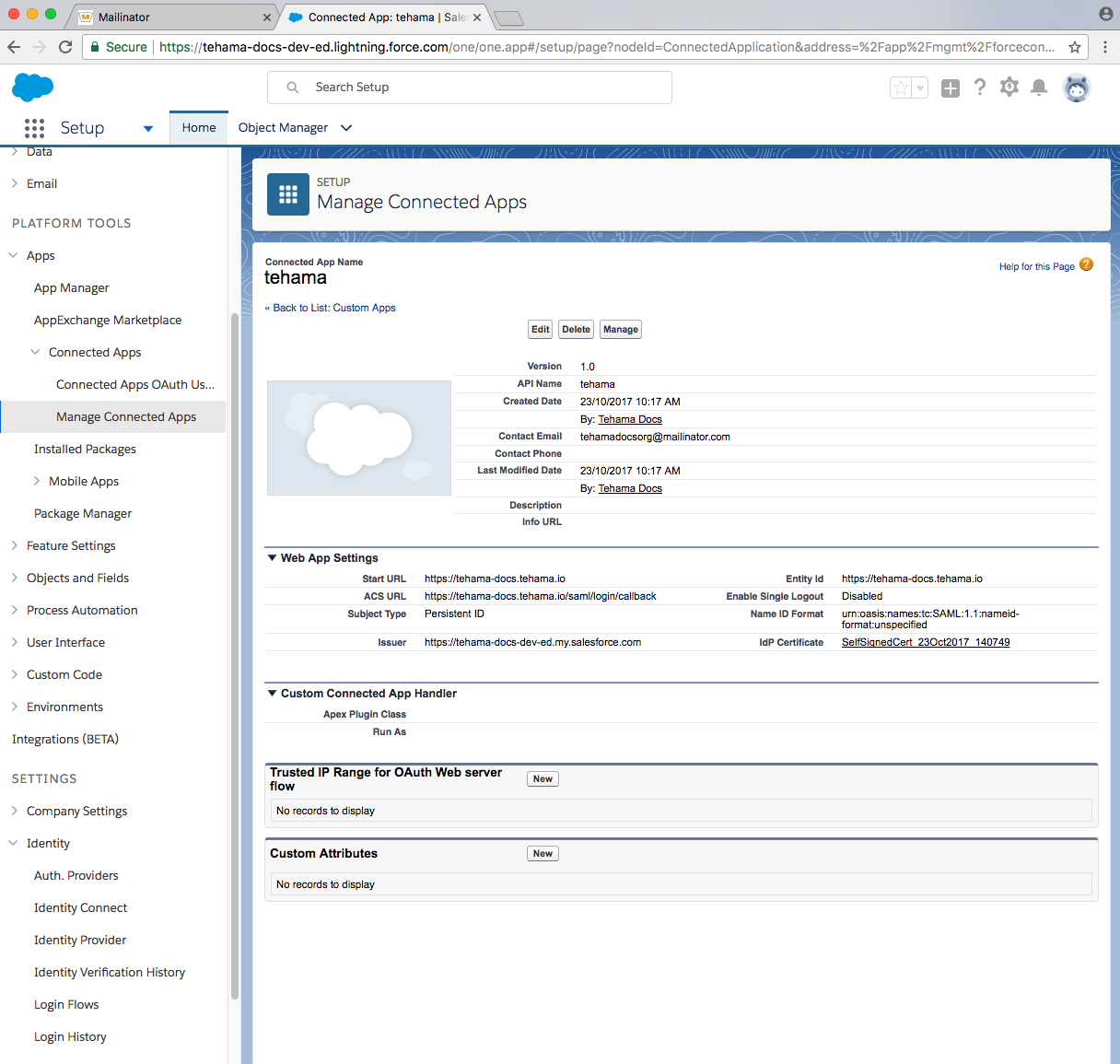This screenshot has width=1120, height=1064.
Task: Open Help for this Page link
Action: click(x=1037, y=267)
